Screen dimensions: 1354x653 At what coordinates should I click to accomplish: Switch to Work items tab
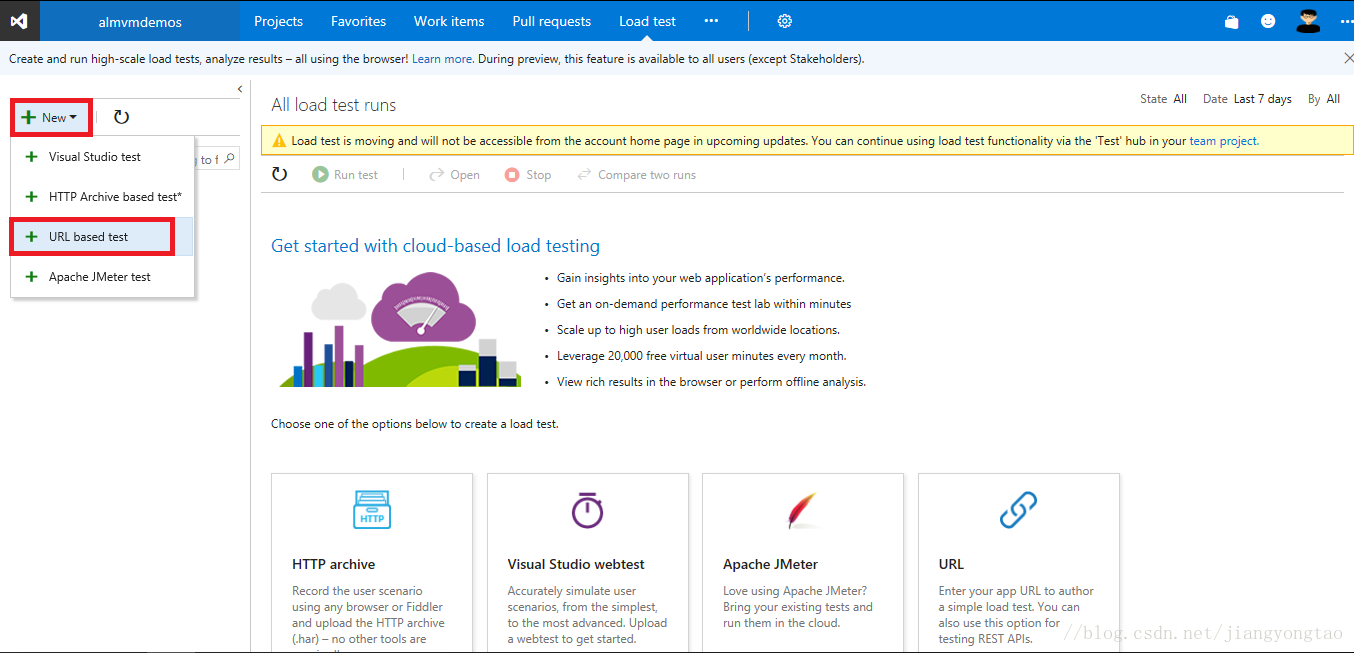coord(449,21)
